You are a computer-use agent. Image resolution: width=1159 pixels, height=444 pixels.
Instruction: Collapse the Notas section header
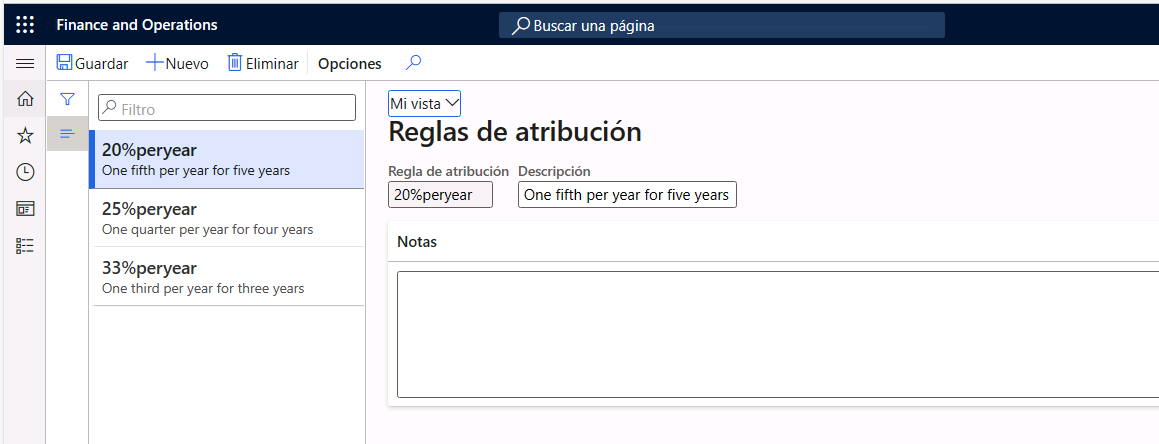point(773,242)
